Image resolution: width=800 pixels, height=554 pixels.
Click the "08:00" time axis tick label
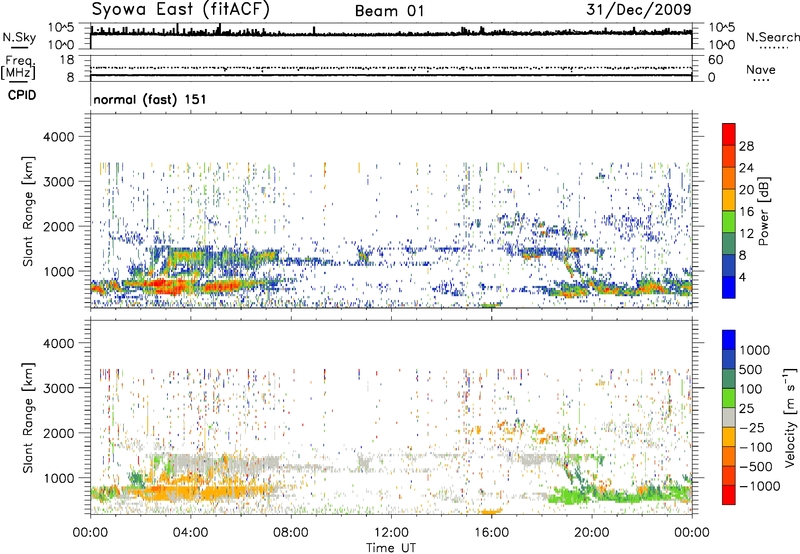[291, 533]
